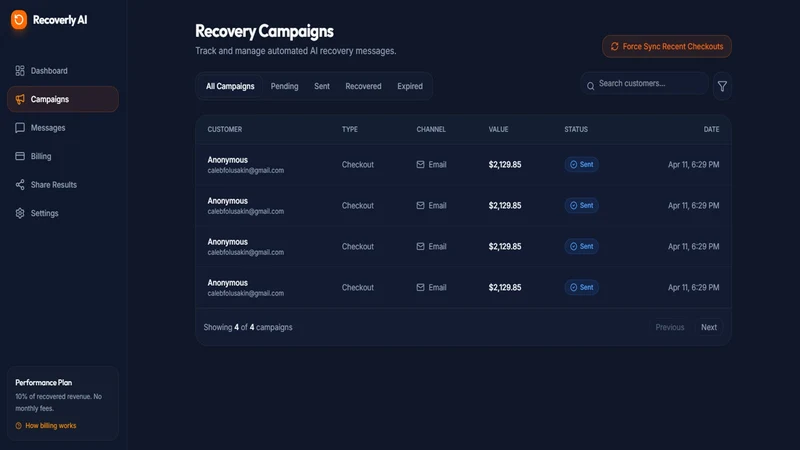
Task: Click the Performance Plan card title
Action: click(43, 382)
